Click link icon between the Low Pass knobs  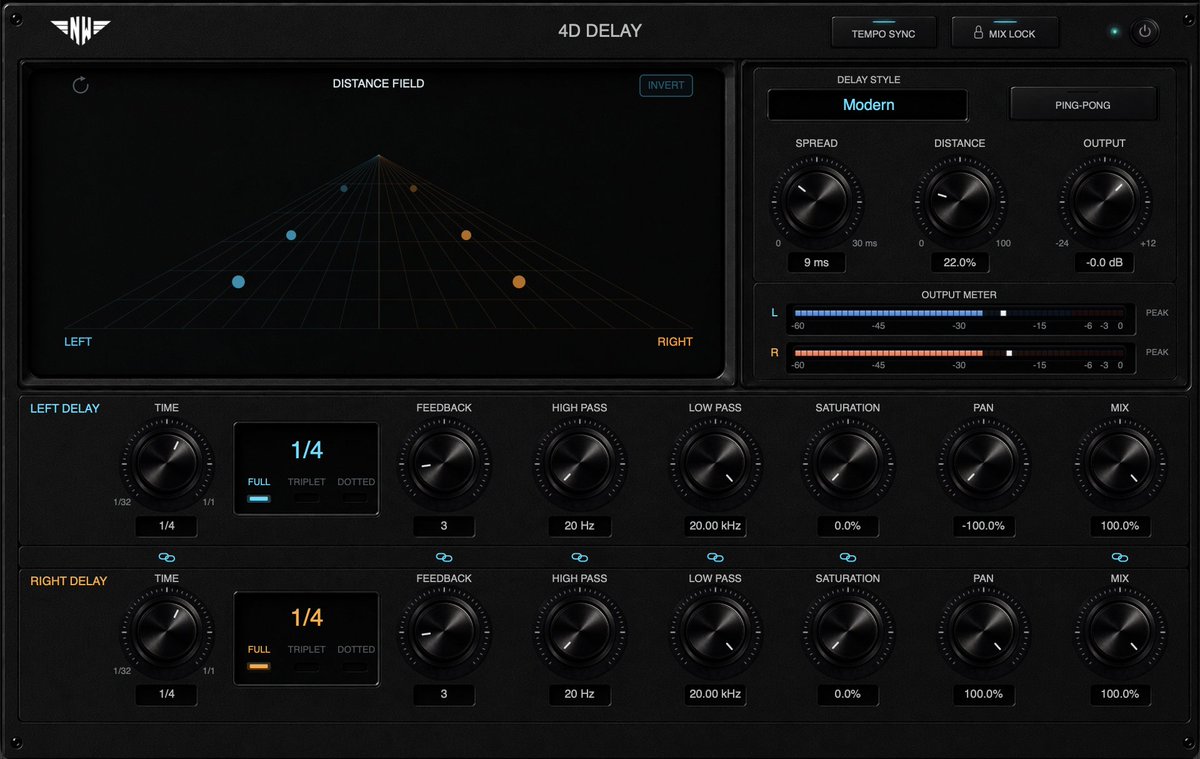point(715,557)
